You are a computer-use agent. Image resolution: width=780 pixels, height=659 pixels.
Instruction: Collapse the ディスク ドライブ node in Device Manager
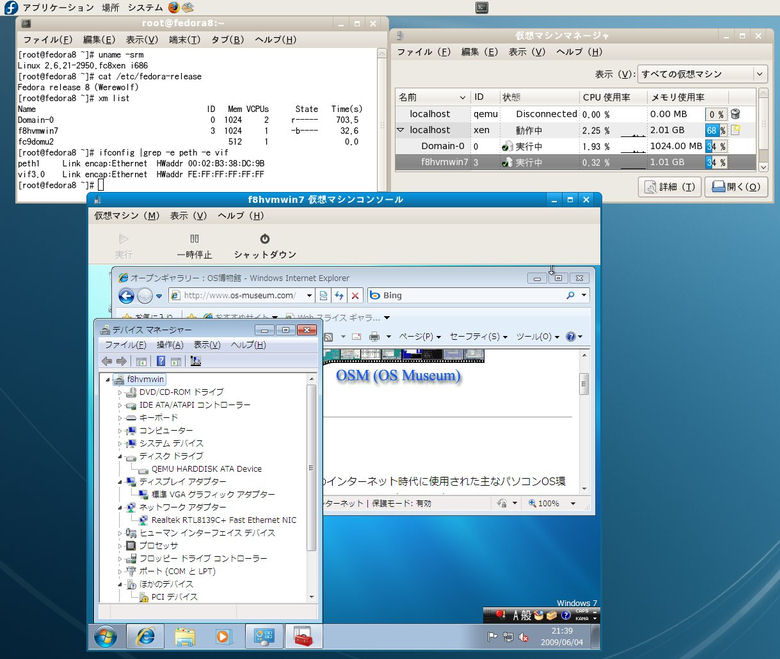coord(119,456)
